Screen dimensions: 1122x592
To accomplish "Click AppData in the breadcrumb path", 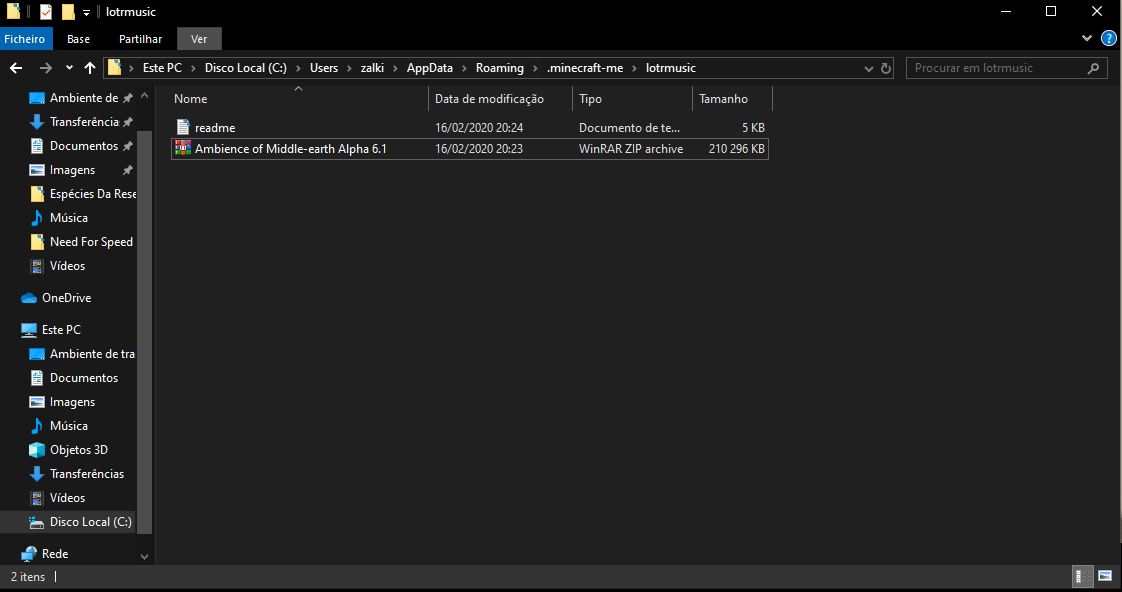I will click(429, 68).
